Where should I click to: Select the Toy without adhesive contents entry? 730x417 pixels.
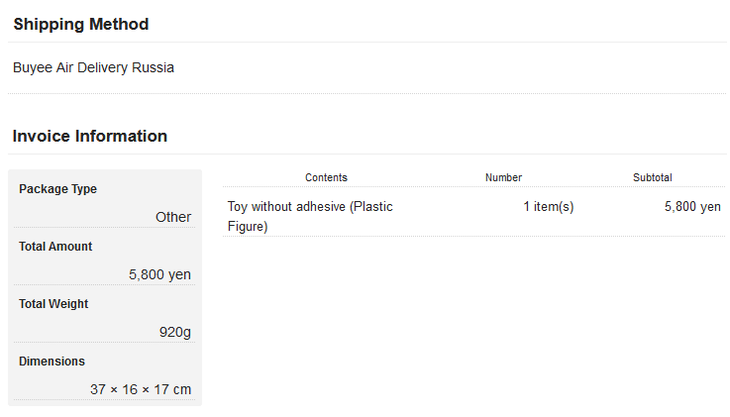coord(310,216)
